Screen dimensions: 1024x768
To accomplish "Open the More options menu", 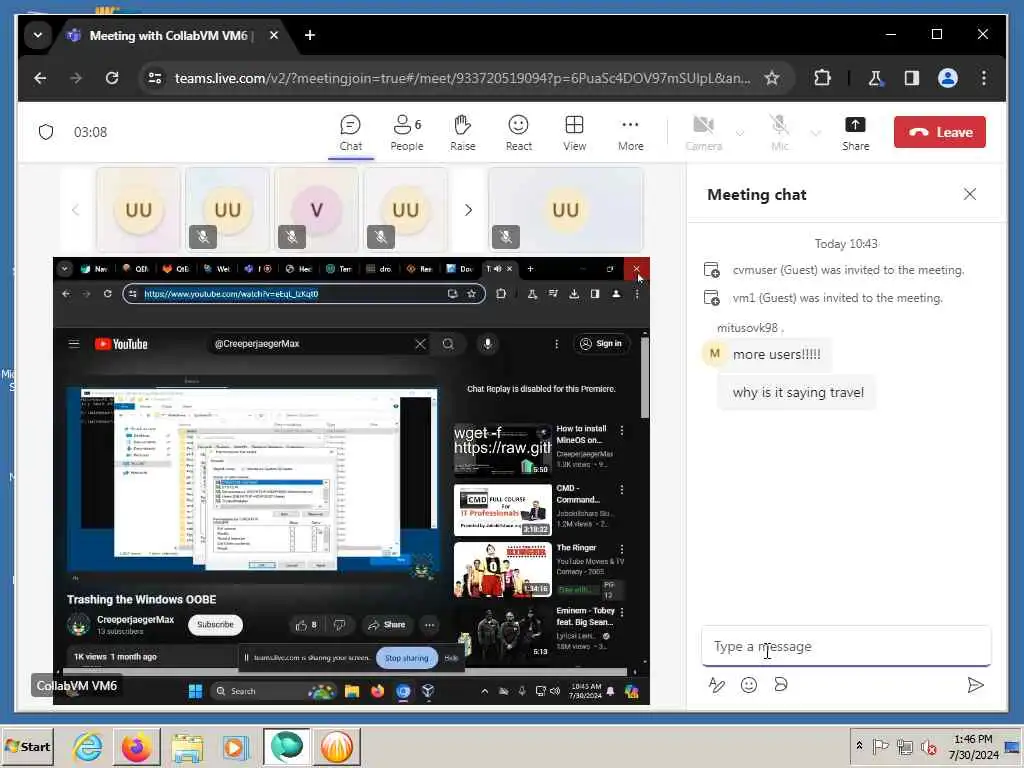I will click(x=630, y=133).
